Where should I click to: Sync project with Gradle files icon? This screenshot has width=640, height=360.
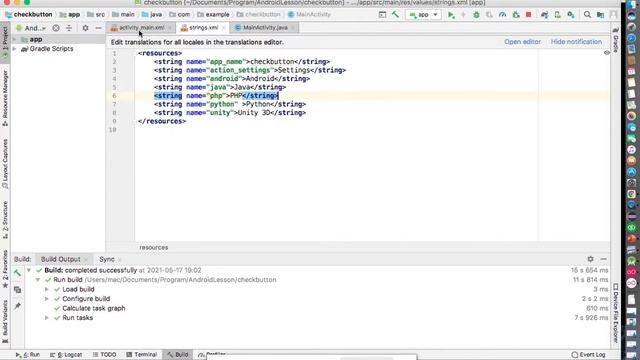544,15
